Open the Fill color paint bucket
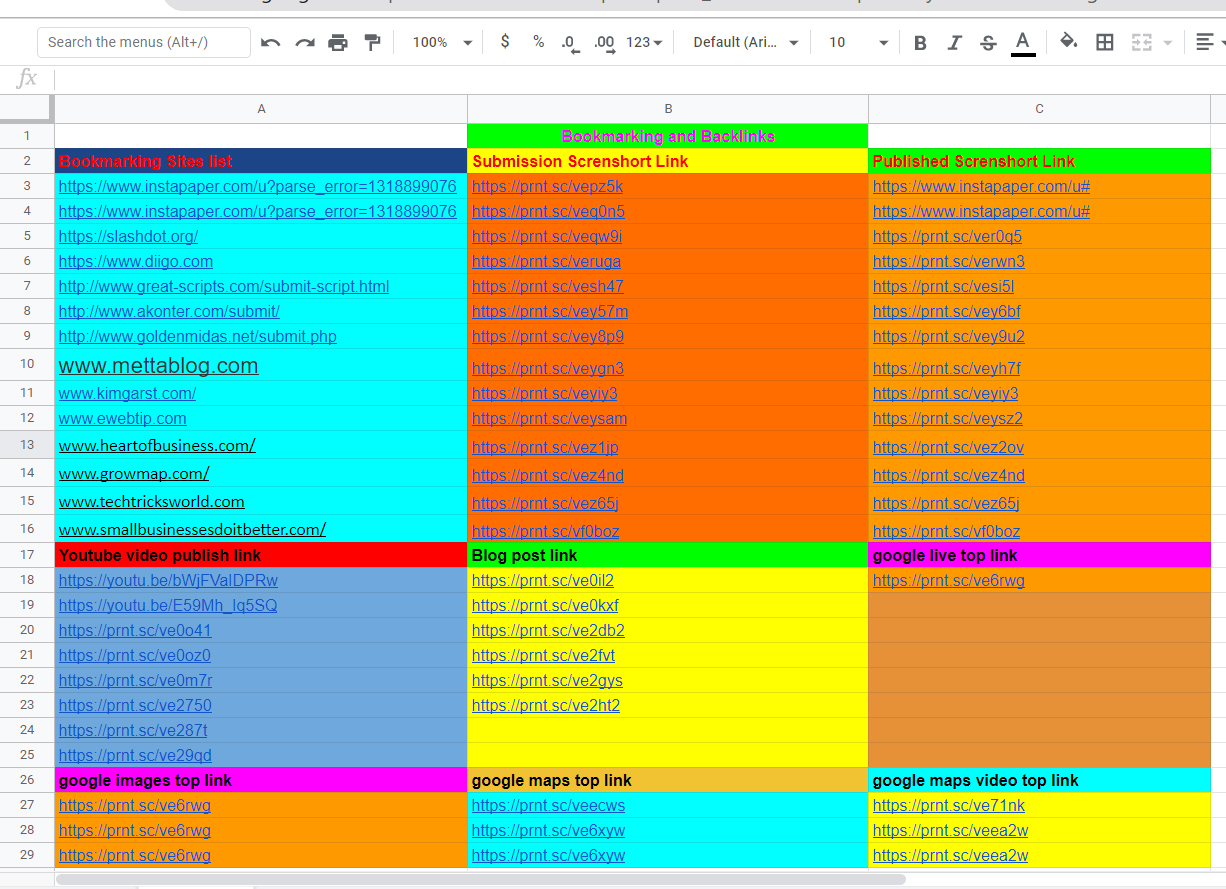1226x889 pixels. click(x=1068, y=42)
